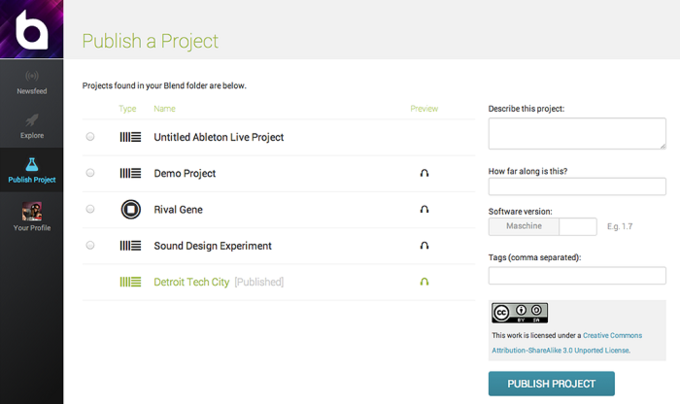The width and height of the screenshot is (680, 404).
Task: Focus the Software version number field
Action: point(578,227)
